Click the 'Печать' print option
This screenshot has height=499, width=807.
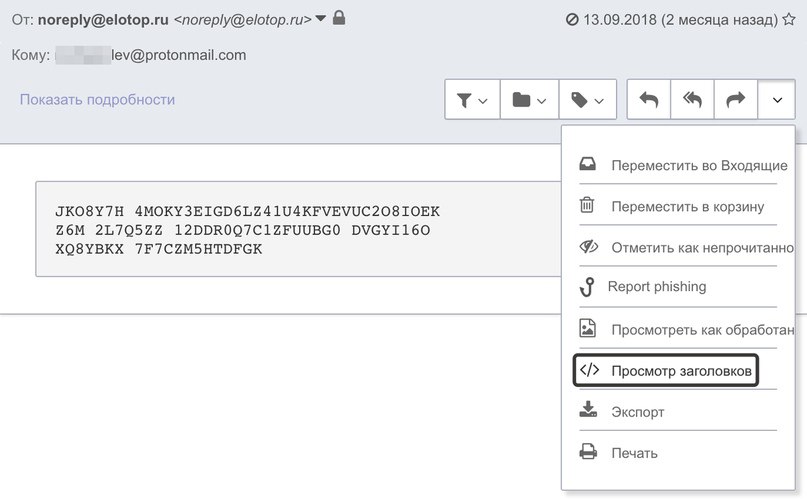click(x=634, y=453)
